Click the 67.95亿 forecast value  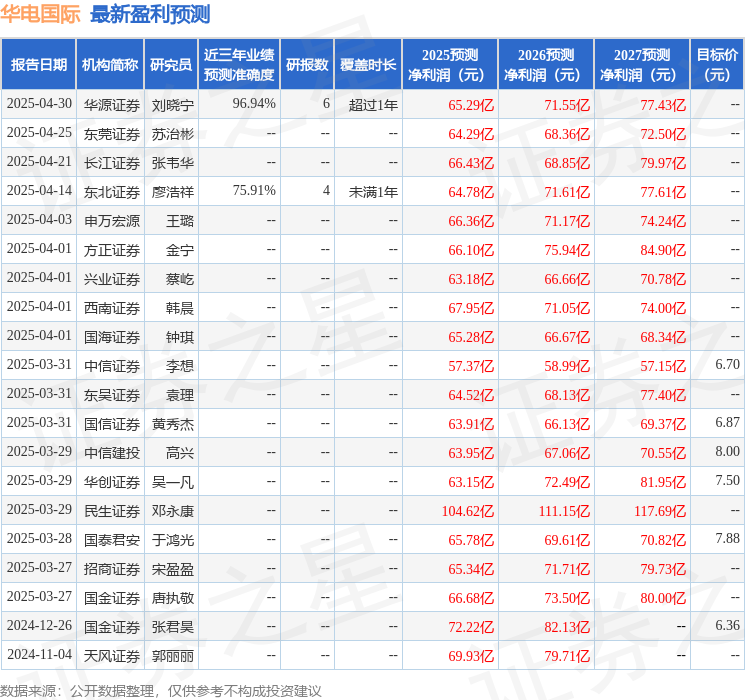[471, 308]
